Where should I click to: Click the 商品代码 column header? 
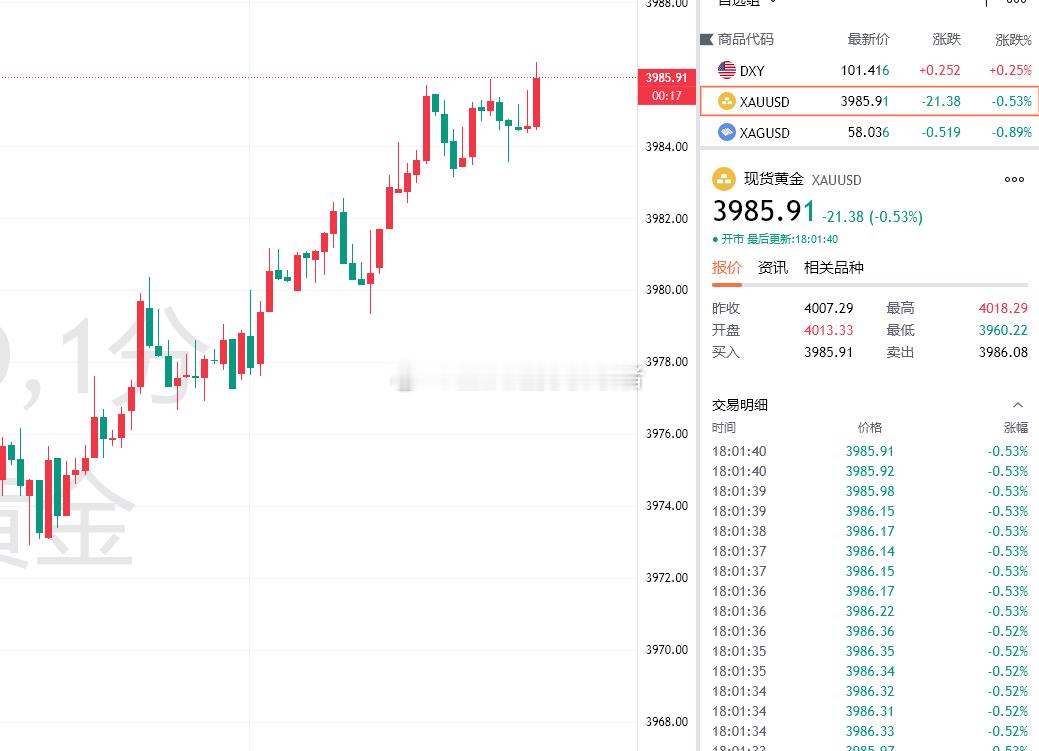(745, 39)
